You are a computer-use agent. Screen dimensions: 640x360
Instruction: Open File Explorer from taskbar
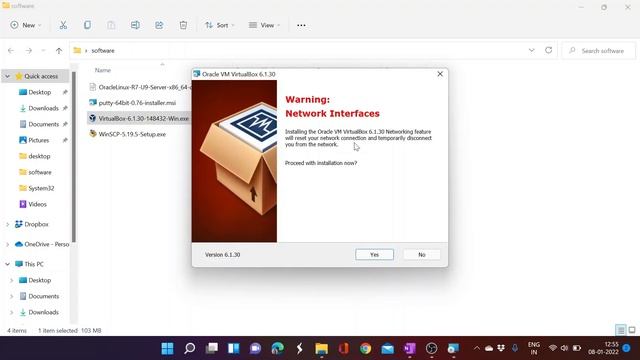tap(322, 348)
